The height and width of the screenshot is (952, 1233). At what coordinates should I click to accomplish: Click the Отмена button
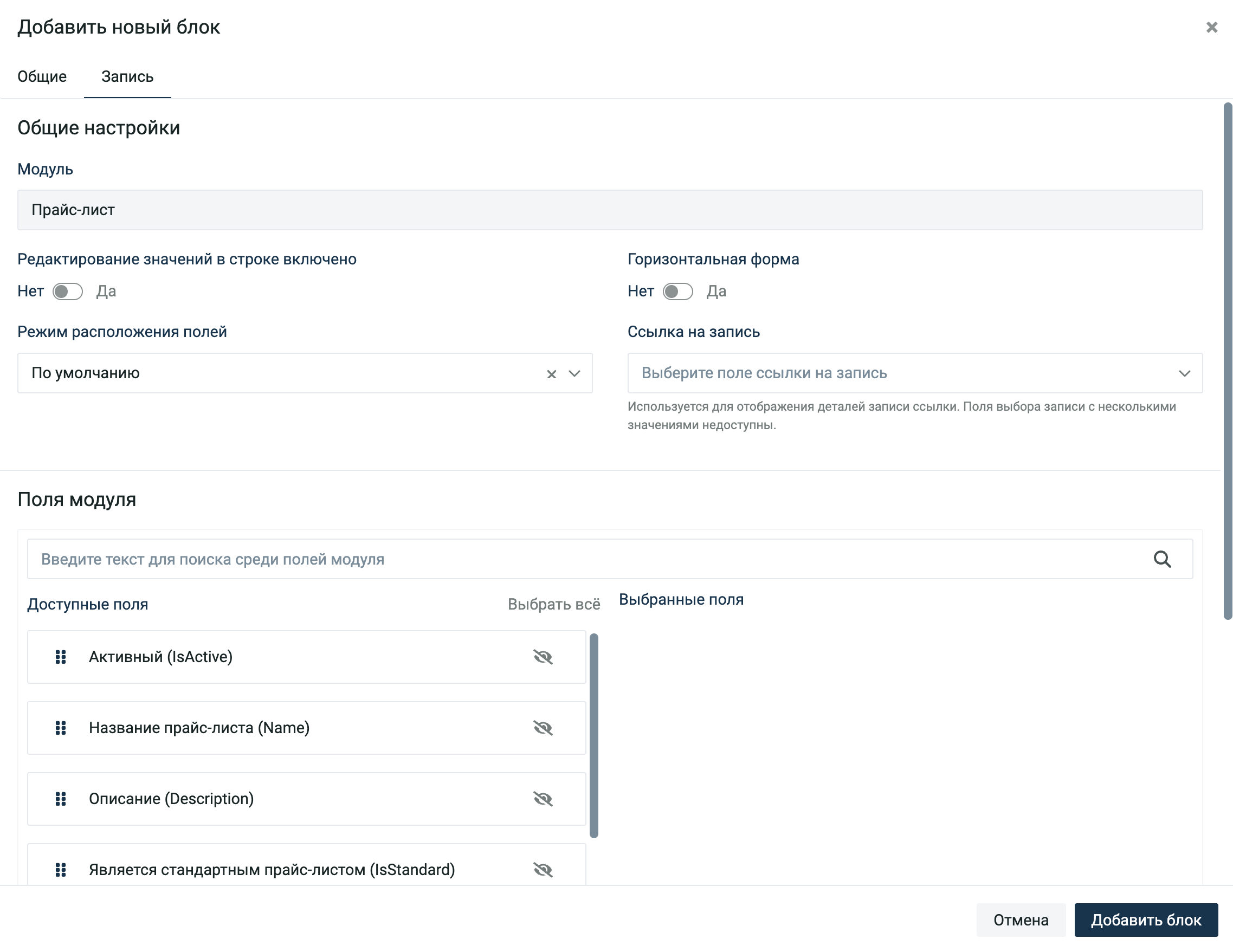1021,920
